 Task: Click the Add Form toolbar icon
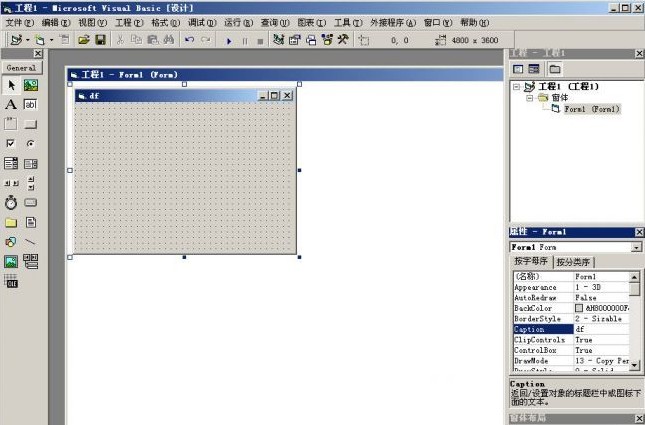click(x=40, y=40)
